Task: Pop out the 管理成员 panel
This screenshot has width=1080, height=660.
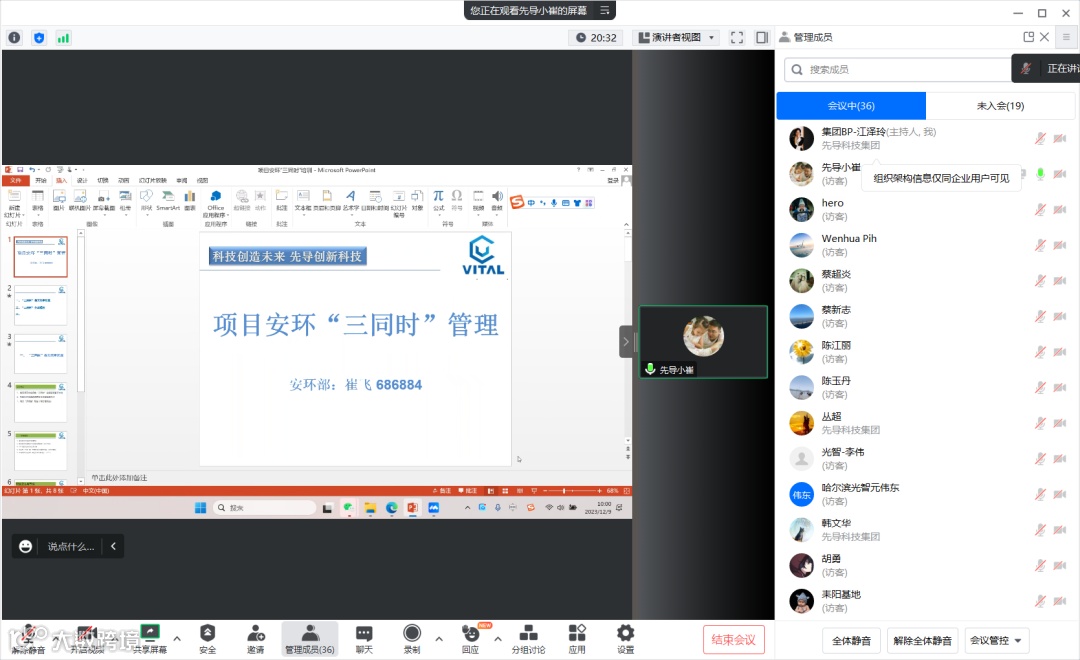Action: pyautogui.click(x=1029, y=37)
